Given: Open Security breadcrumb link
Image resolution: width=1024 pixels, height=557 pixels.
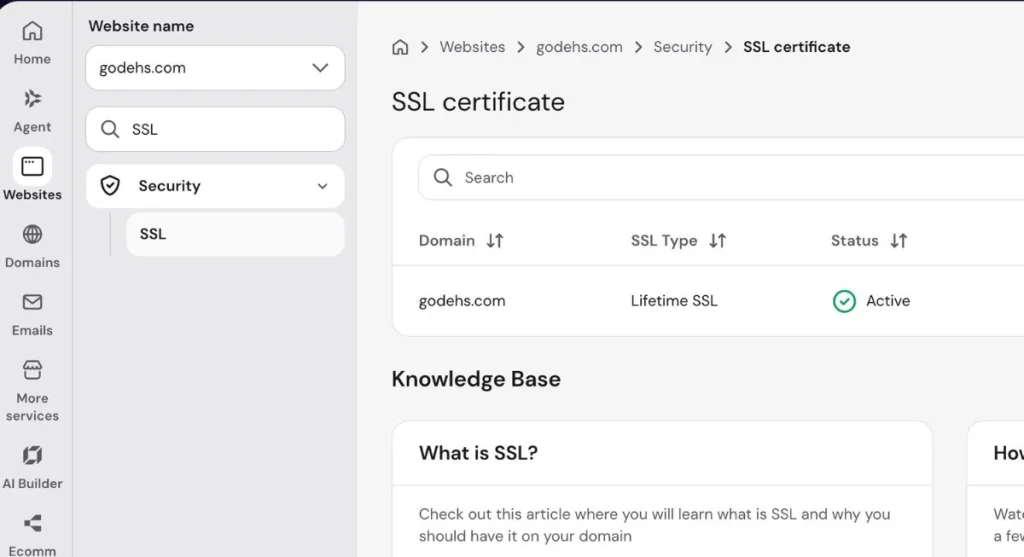Looking at the screenshot, I should click(682, 47).
